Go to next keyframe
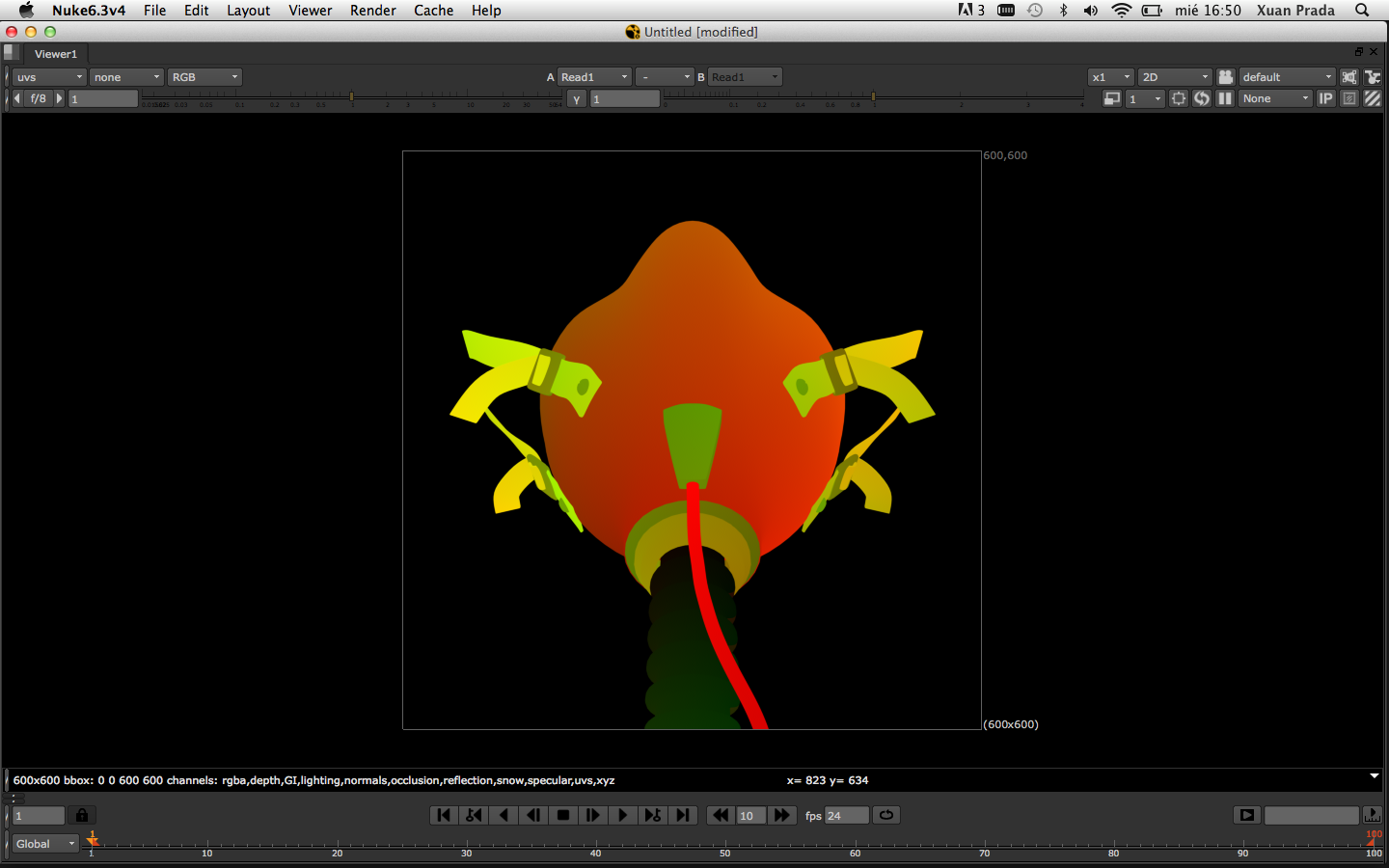The width and height of the screenshot is (1389, 868). click(653, 815)
